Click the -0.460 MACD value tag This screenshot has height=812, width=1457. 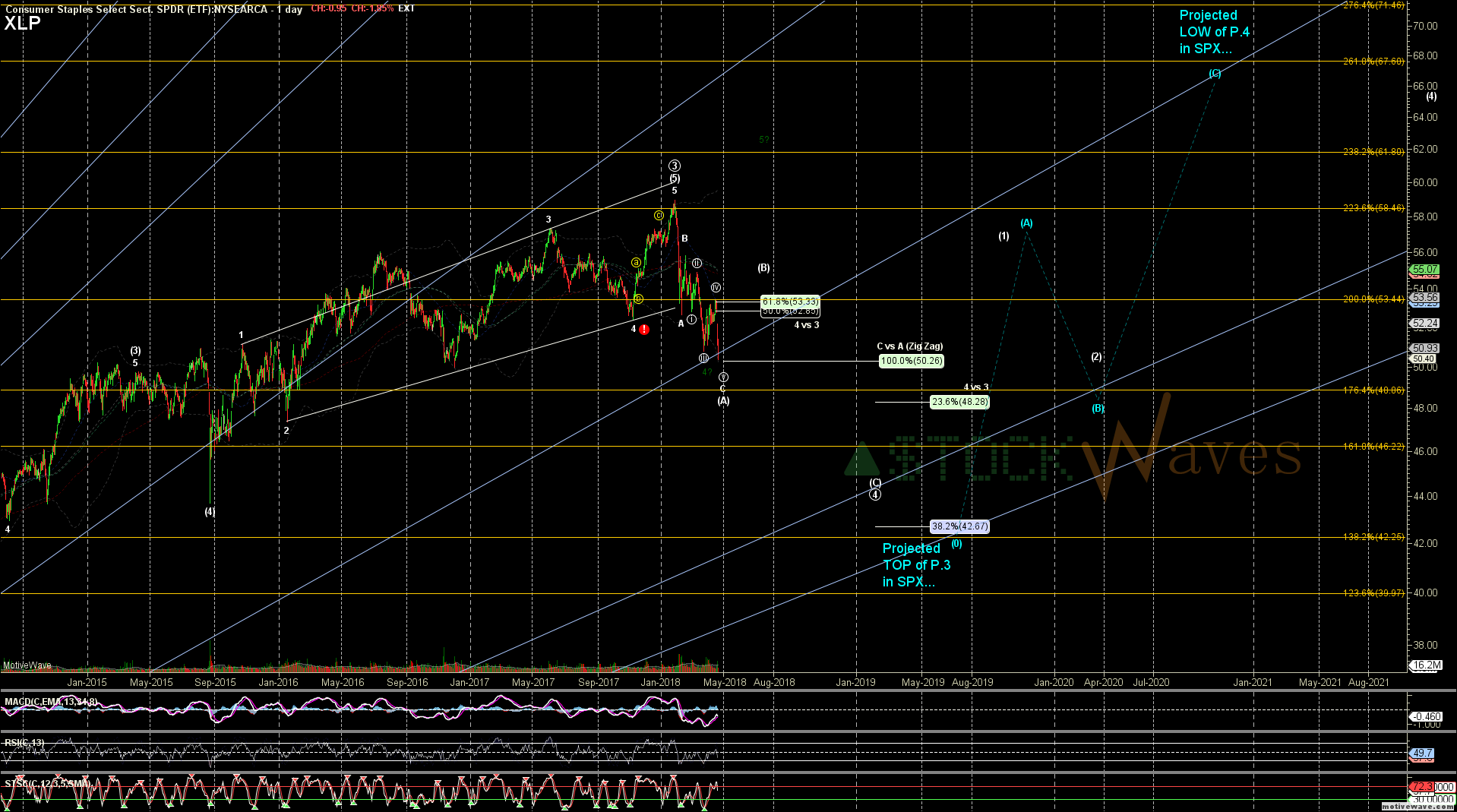coord(1426,716)
